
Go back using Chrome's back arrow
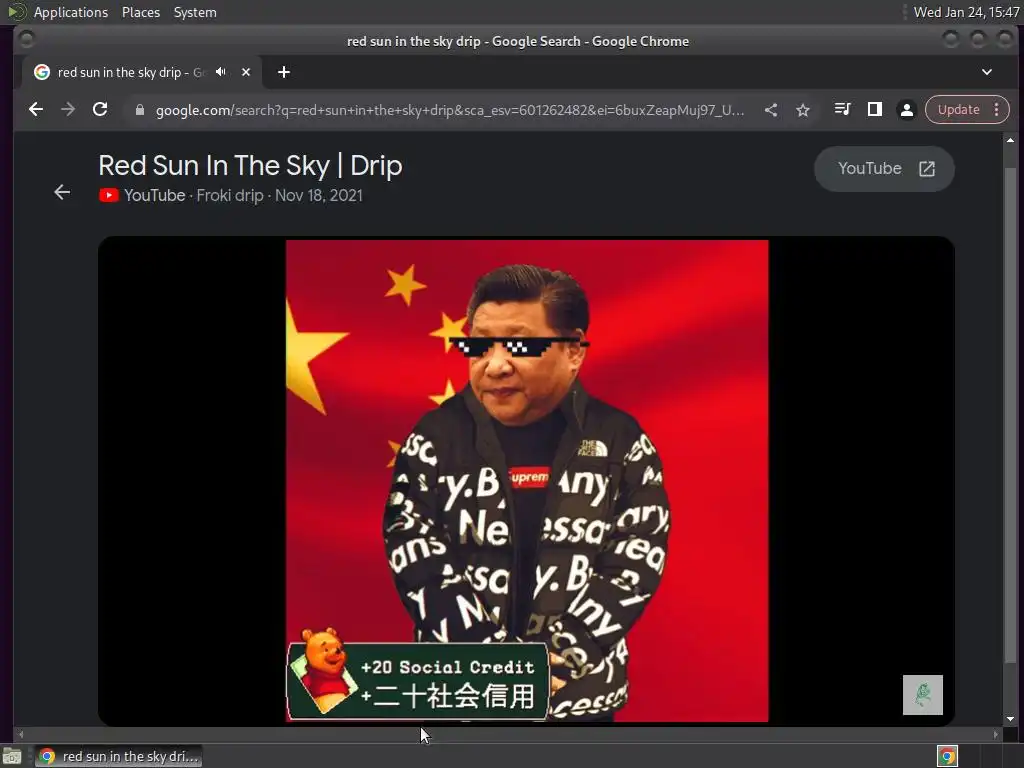pyautogui.click(x=36, y=109)
